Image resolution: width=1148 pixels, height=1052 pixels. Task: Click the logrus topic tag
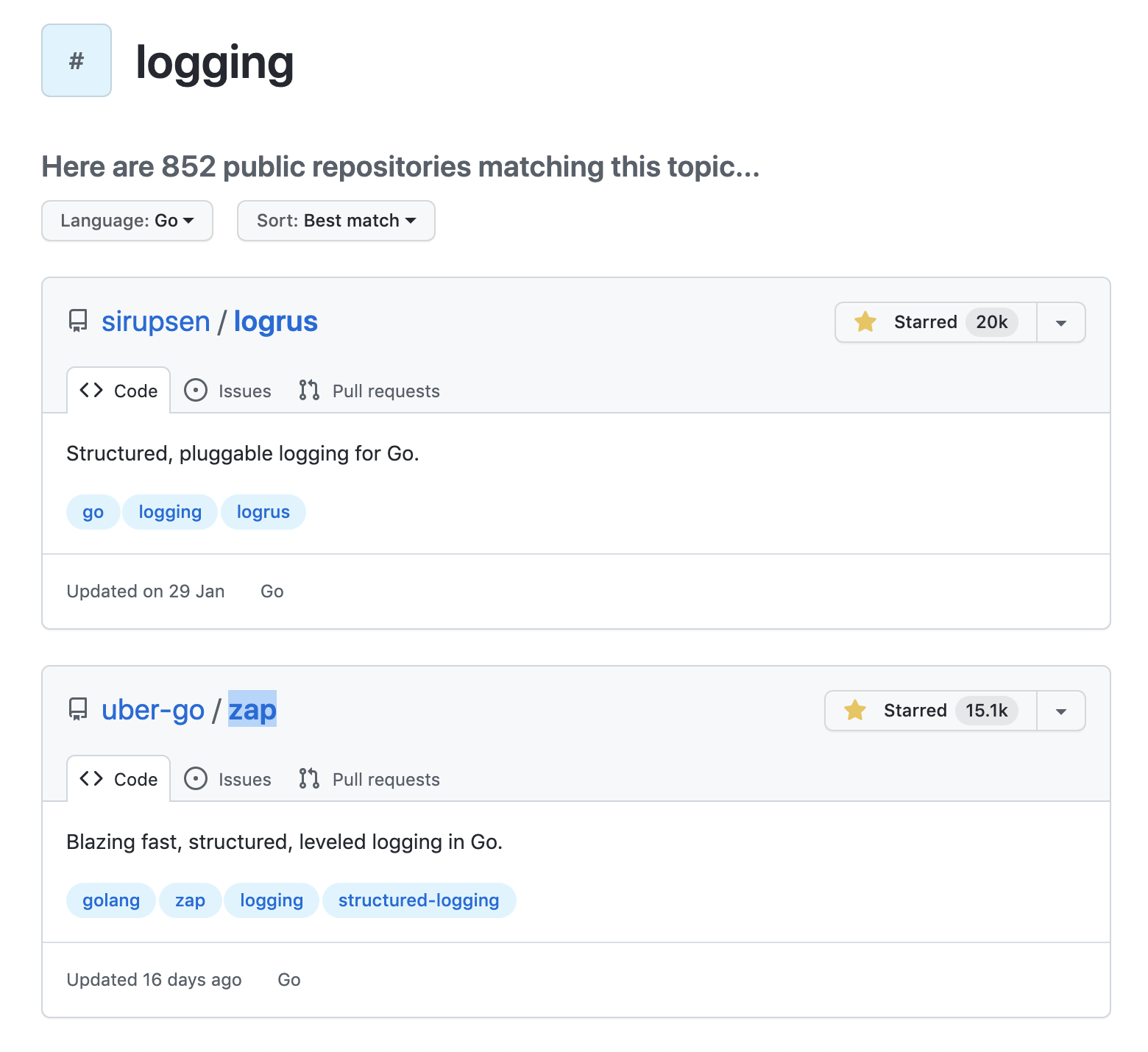click(263, 512)
